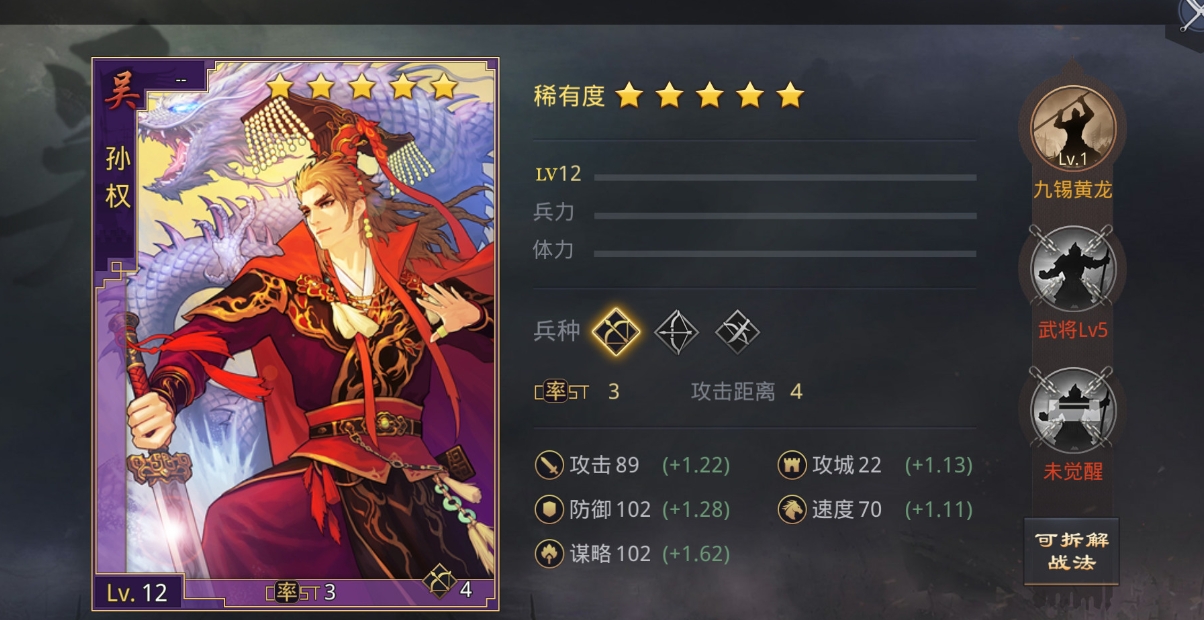The image size is (1204, 620).
Task: Click the LV12 experience progress bar
Action: point(785,177)
